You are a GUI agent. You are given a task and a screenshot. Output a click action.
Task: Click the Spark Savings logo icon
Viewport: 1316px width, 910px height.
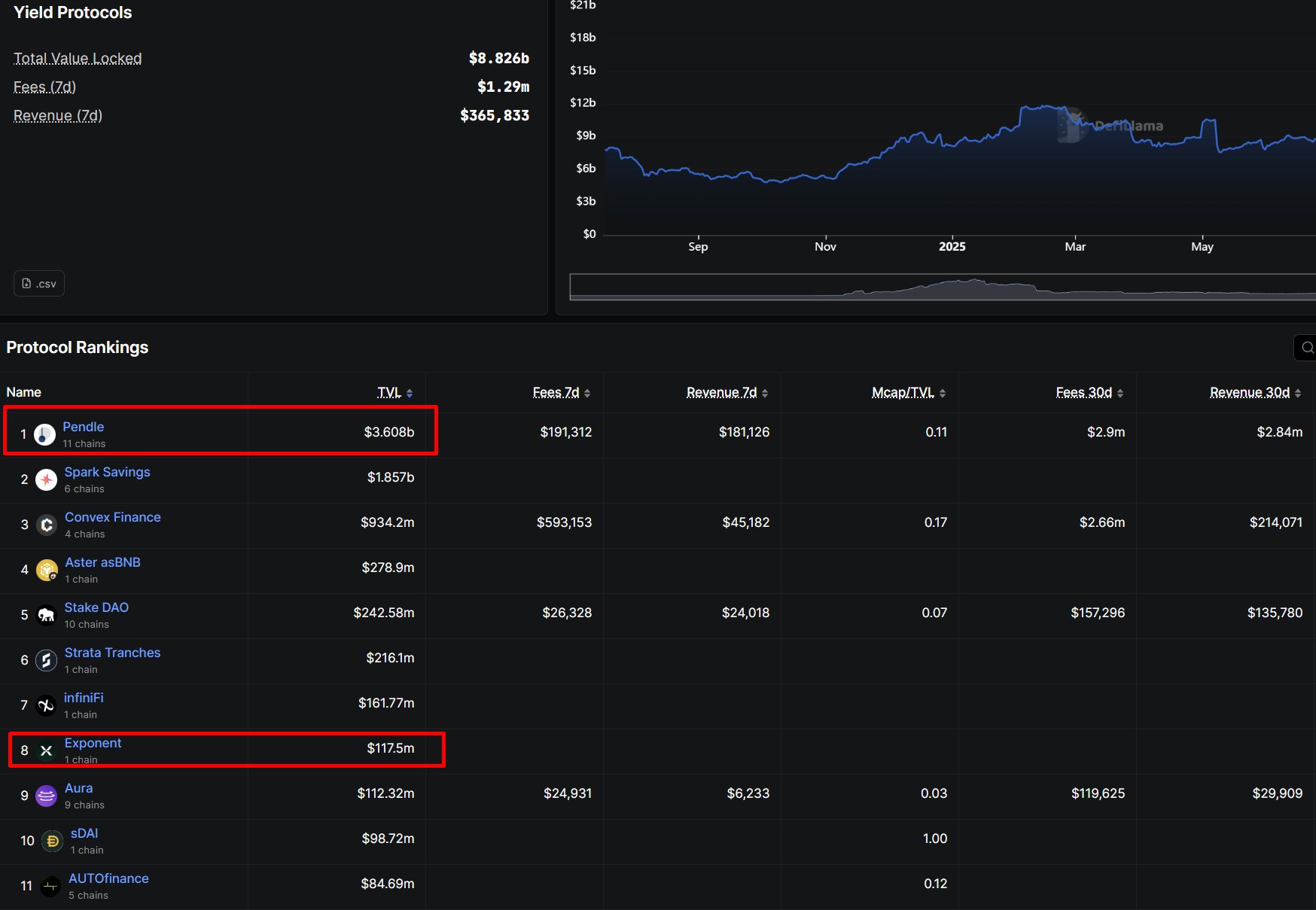47,479
